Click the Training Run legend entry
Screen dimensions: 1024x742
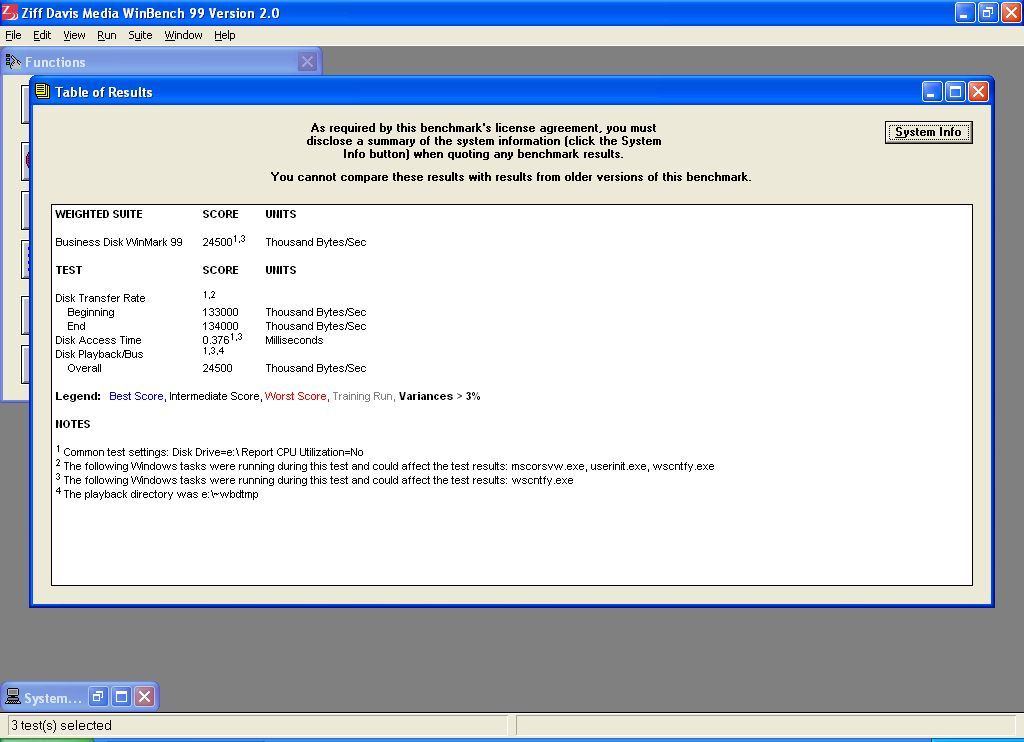pyautogui.click(x=362, y=396)
